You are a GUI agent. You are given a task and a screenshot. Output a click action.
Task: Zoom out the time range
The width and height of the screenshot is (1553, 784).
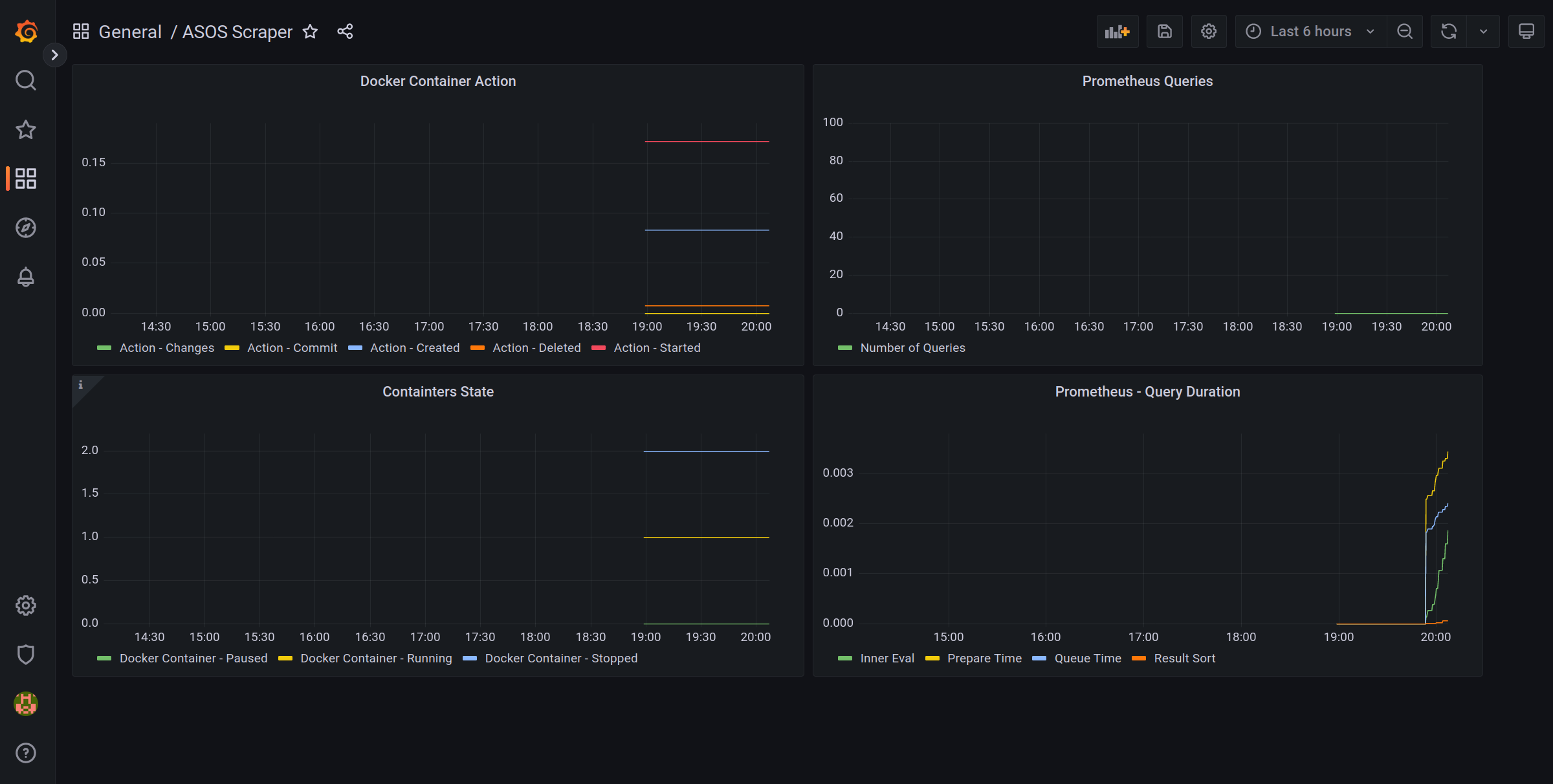pyautogui.click(x=1404, y=31)
